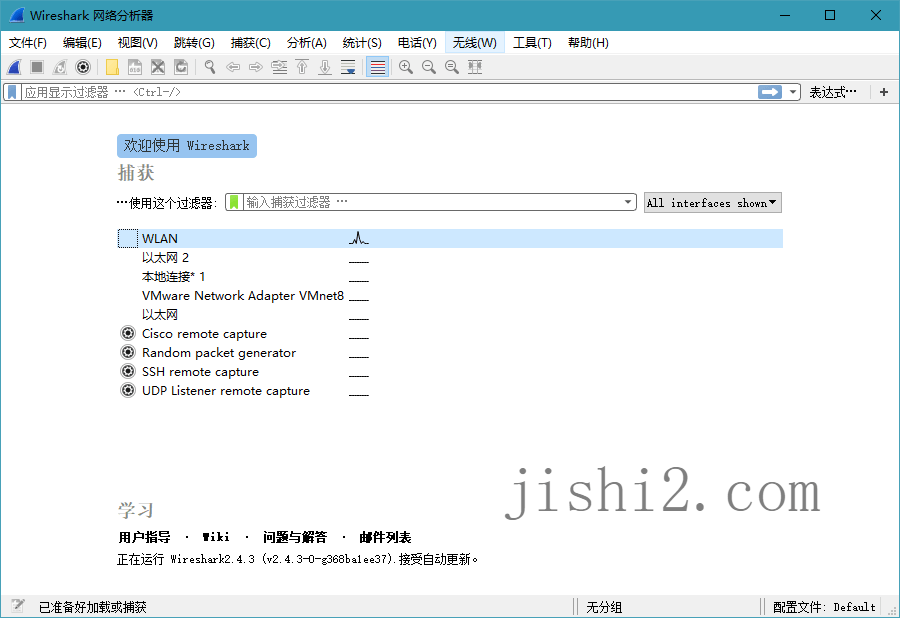Open the 无线(W) menu

pos(475,42)
